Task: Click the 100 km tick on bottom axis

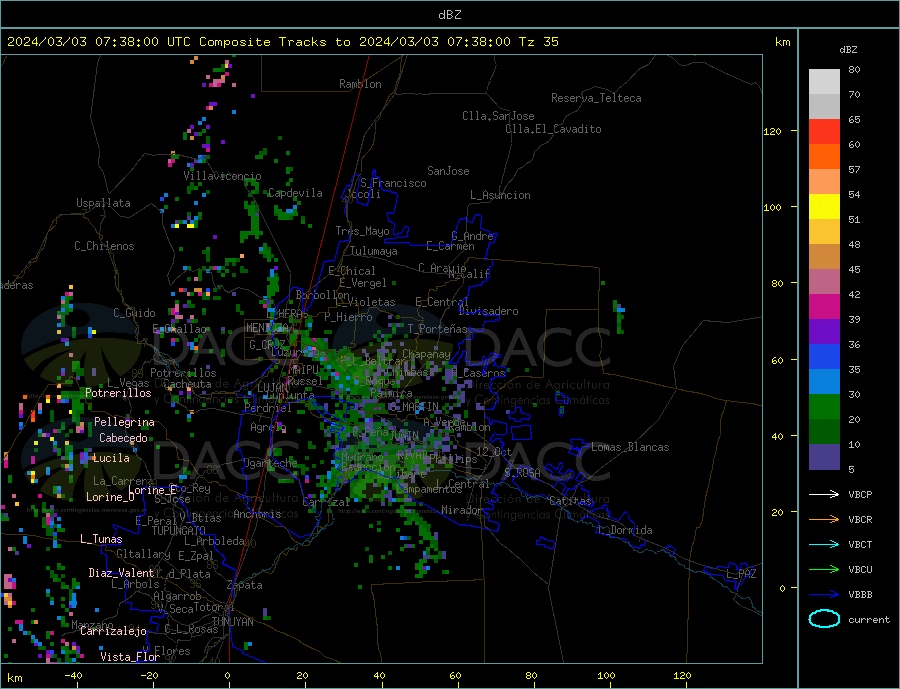Action: click(607, 676)
